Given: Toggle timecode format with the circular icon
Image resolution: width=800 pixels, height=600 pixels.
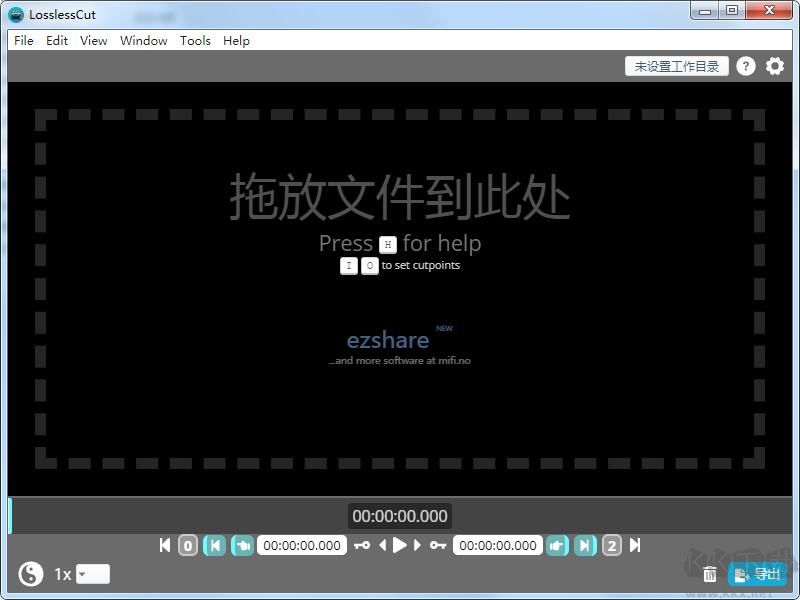Looking at the screenshot, I should pos(29,574).
